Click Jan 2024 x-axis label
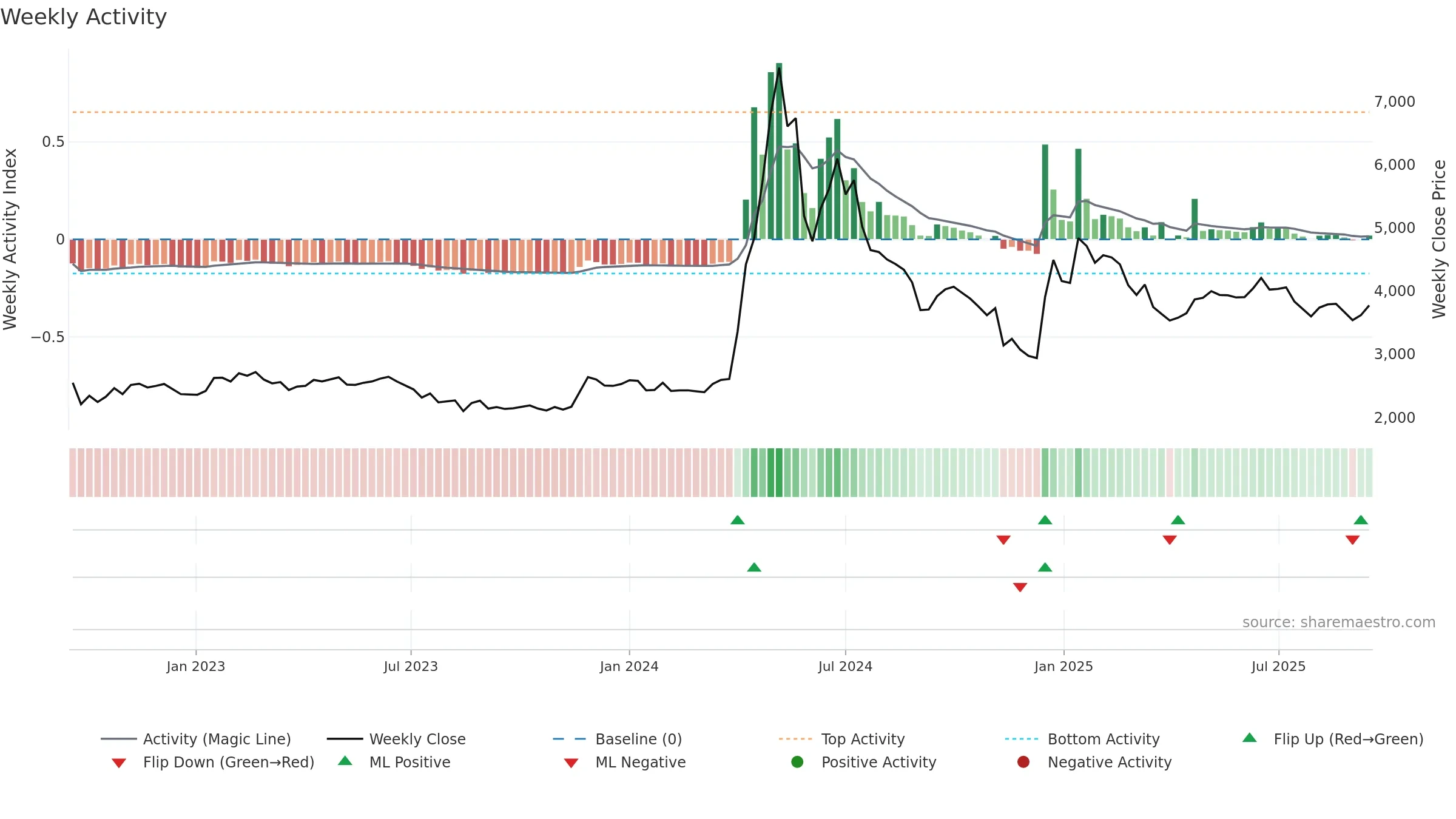1456x819 pixels. (x=629, y=666)
